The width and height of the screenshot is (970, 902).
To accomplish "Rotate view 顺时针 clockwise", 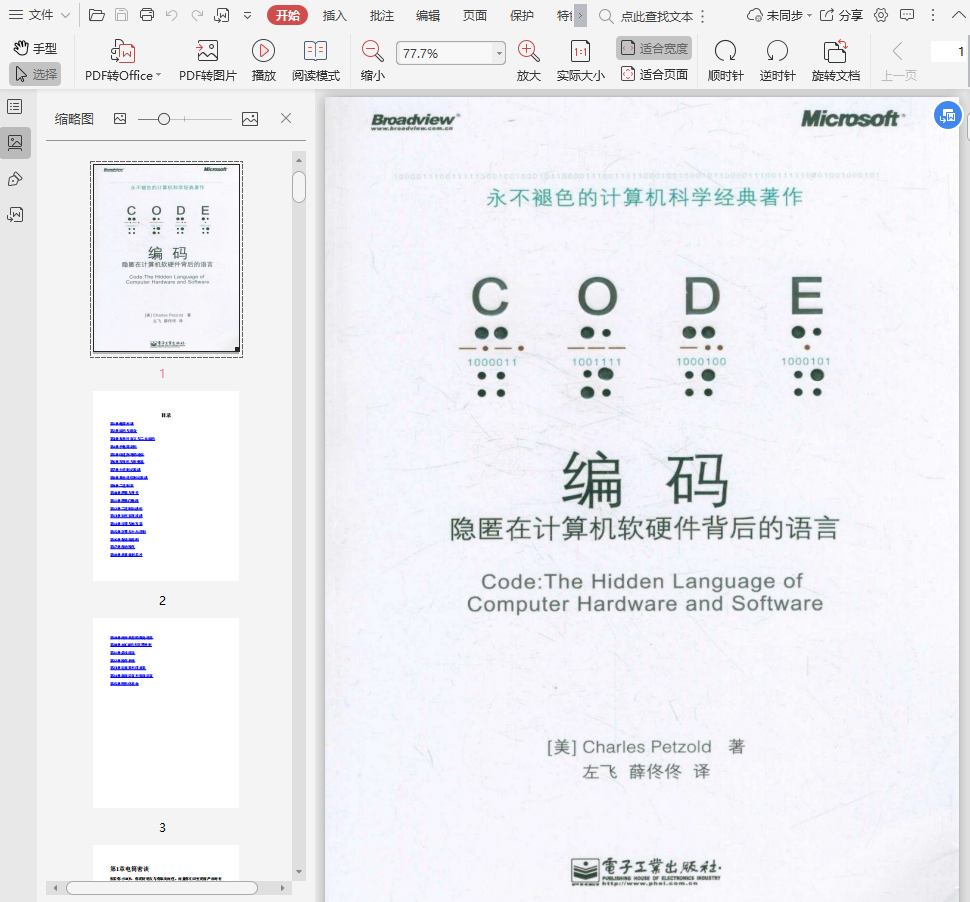I will [x=725, y=61].
